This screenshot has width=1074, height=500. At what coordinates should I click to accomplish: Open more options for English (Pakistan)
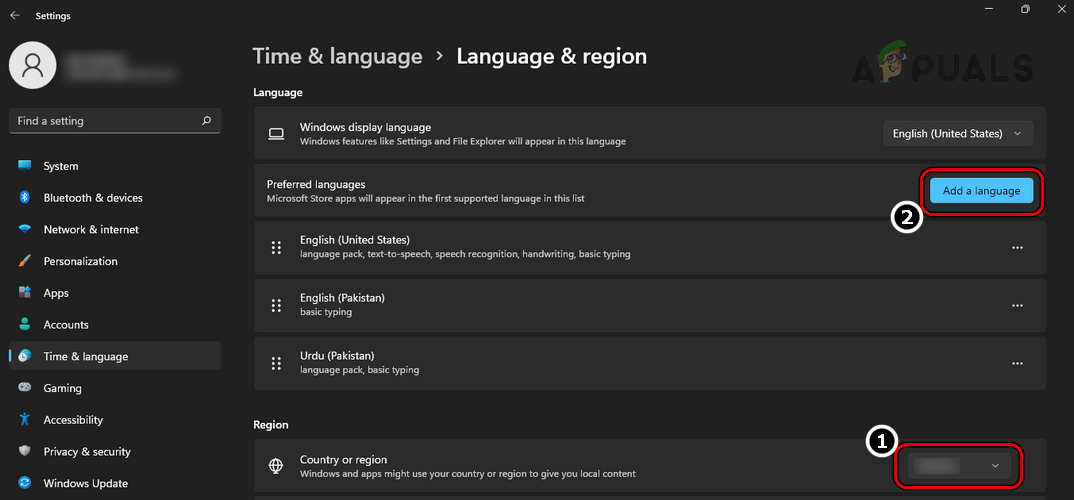[x=1017, y=305]
